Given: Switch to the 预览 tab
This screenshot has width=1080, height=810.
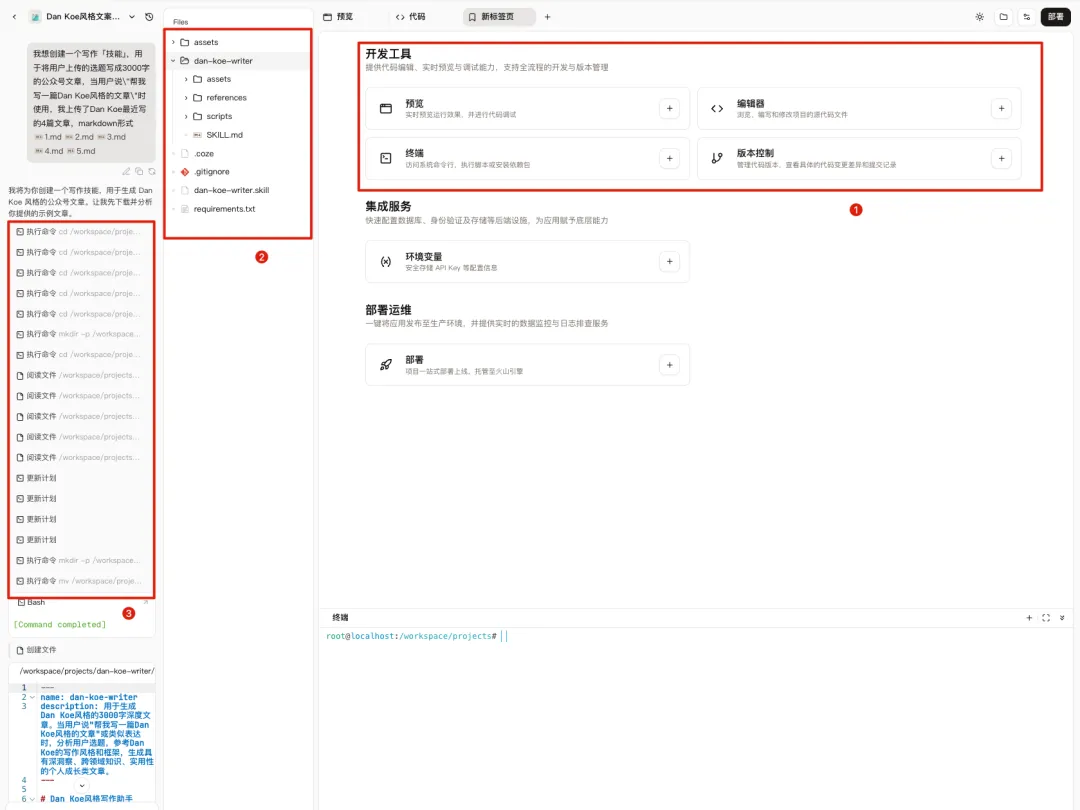Looking at the screenshot, I should [338, 17].
